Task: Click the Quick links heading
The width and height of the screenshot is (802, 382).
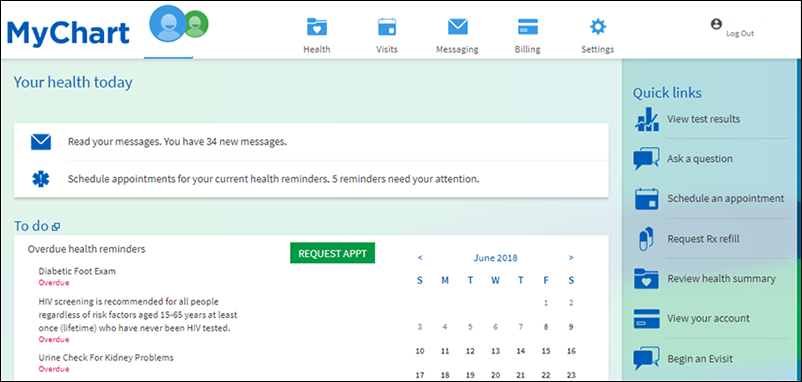Action: click(x=667, y=93)
